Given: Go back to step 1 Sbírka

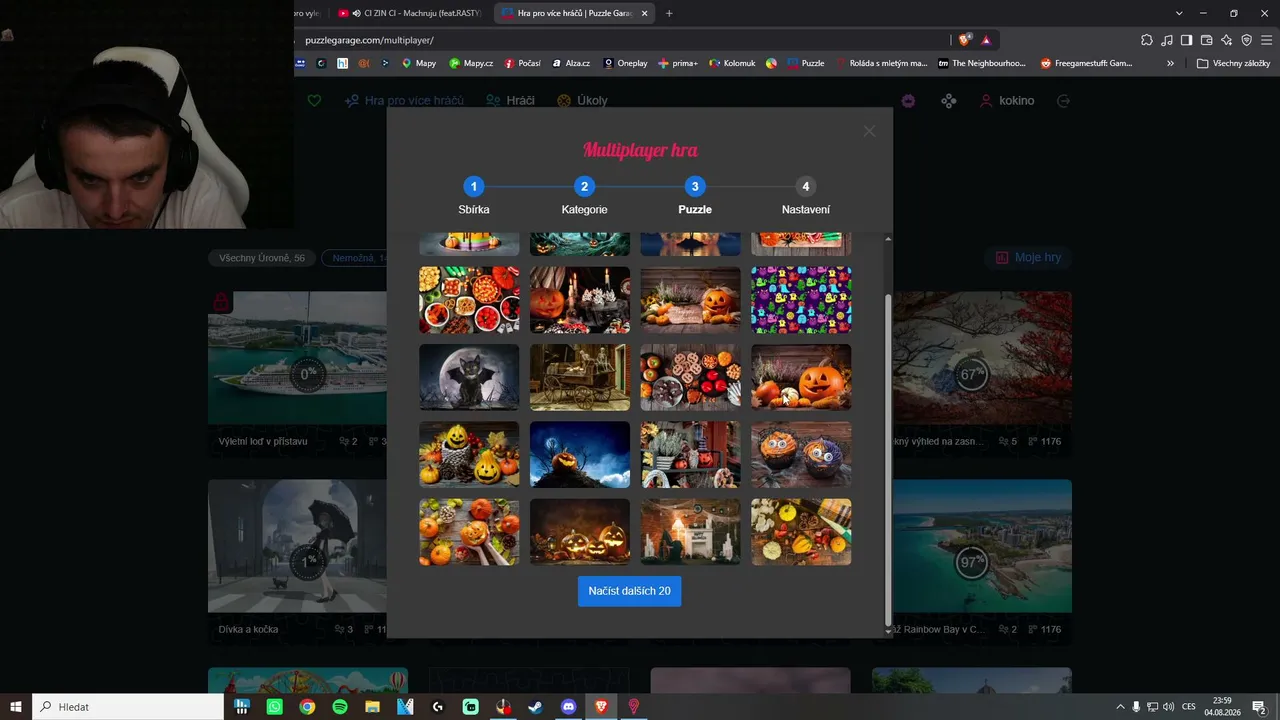Looking at the screenshot, I should point(474,196).
